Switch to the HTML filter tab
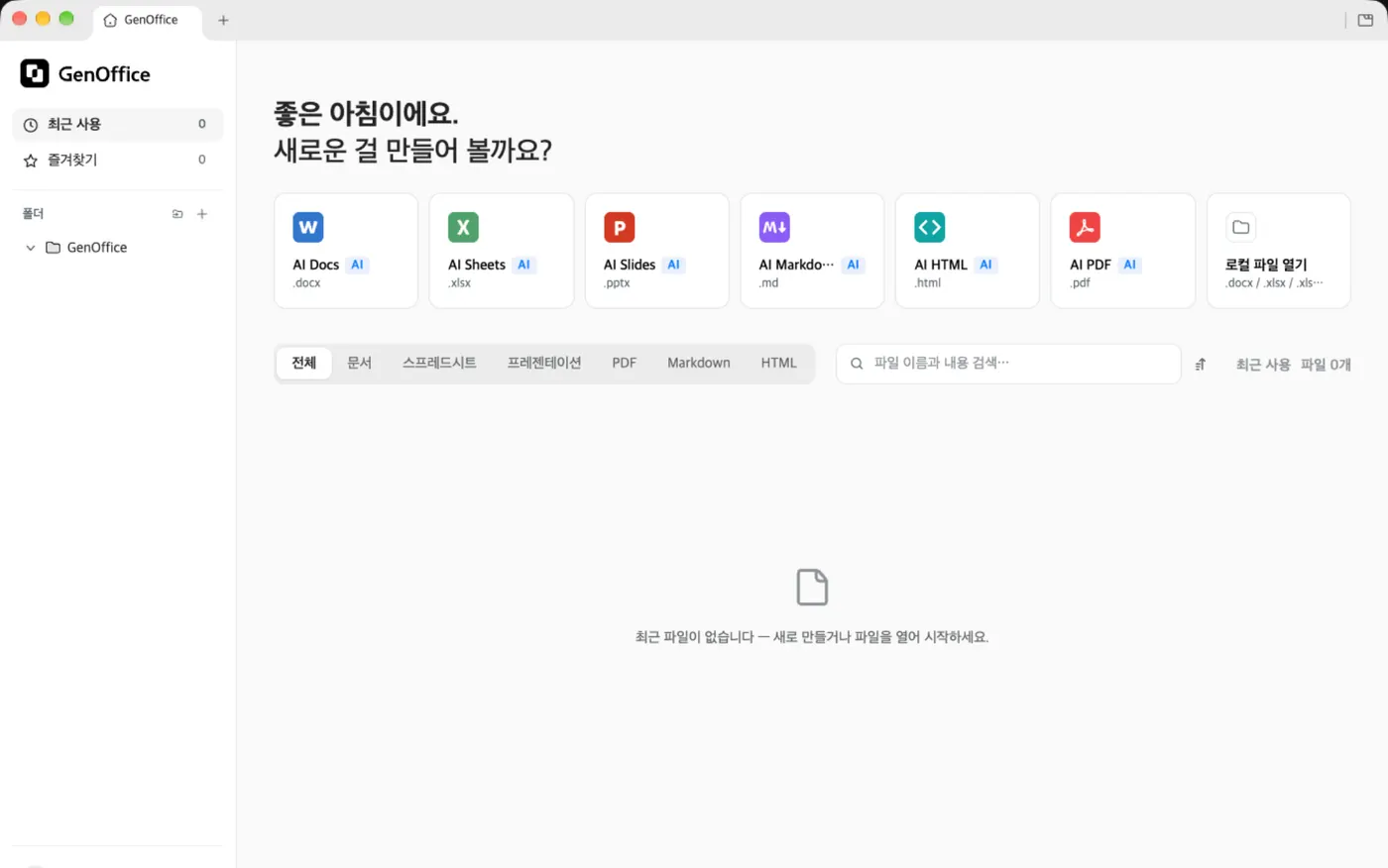The image size is (1388, 868). pos(779,364)
